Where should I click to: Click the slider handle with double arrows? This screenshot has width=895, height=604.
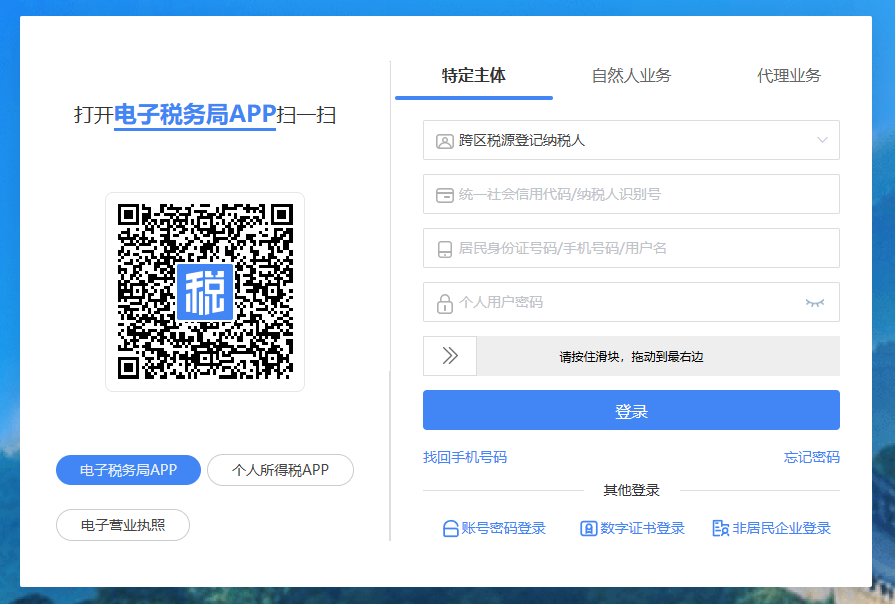tap(450, 356)
